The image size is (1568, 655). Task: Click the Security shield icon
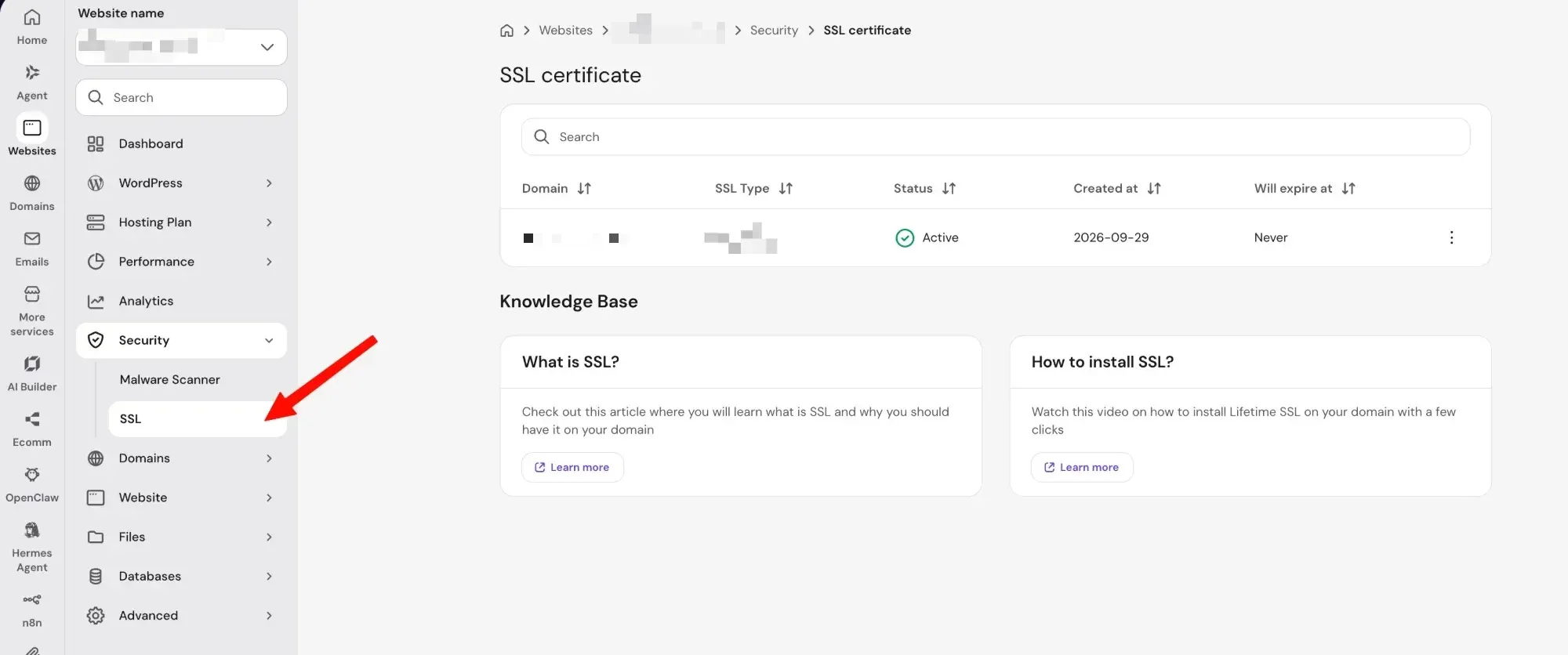(x=96, y=341)
